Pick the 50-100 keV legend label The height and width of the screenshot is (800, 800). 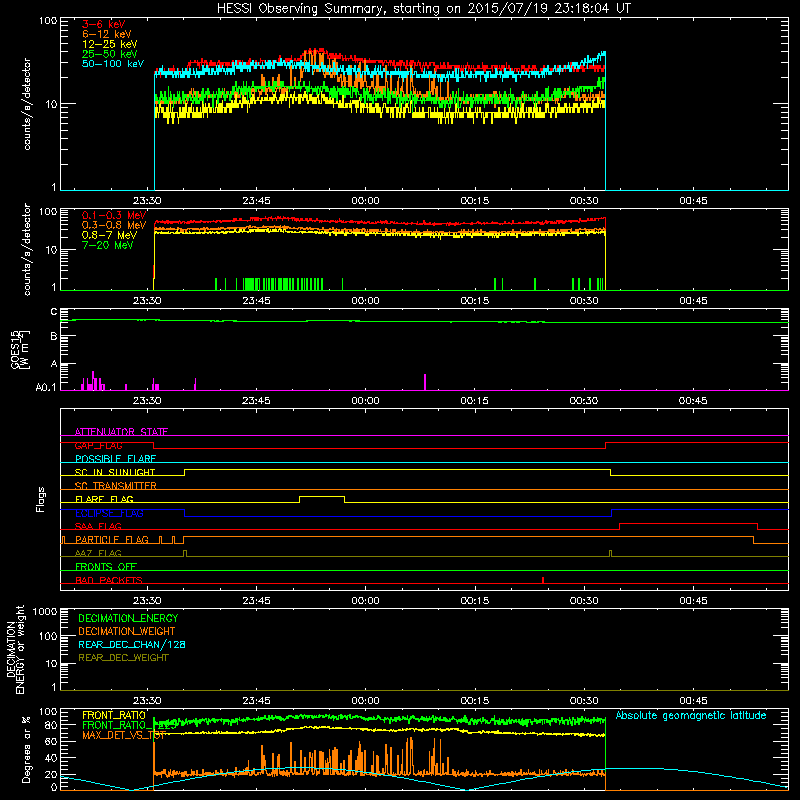coord(113,63)
